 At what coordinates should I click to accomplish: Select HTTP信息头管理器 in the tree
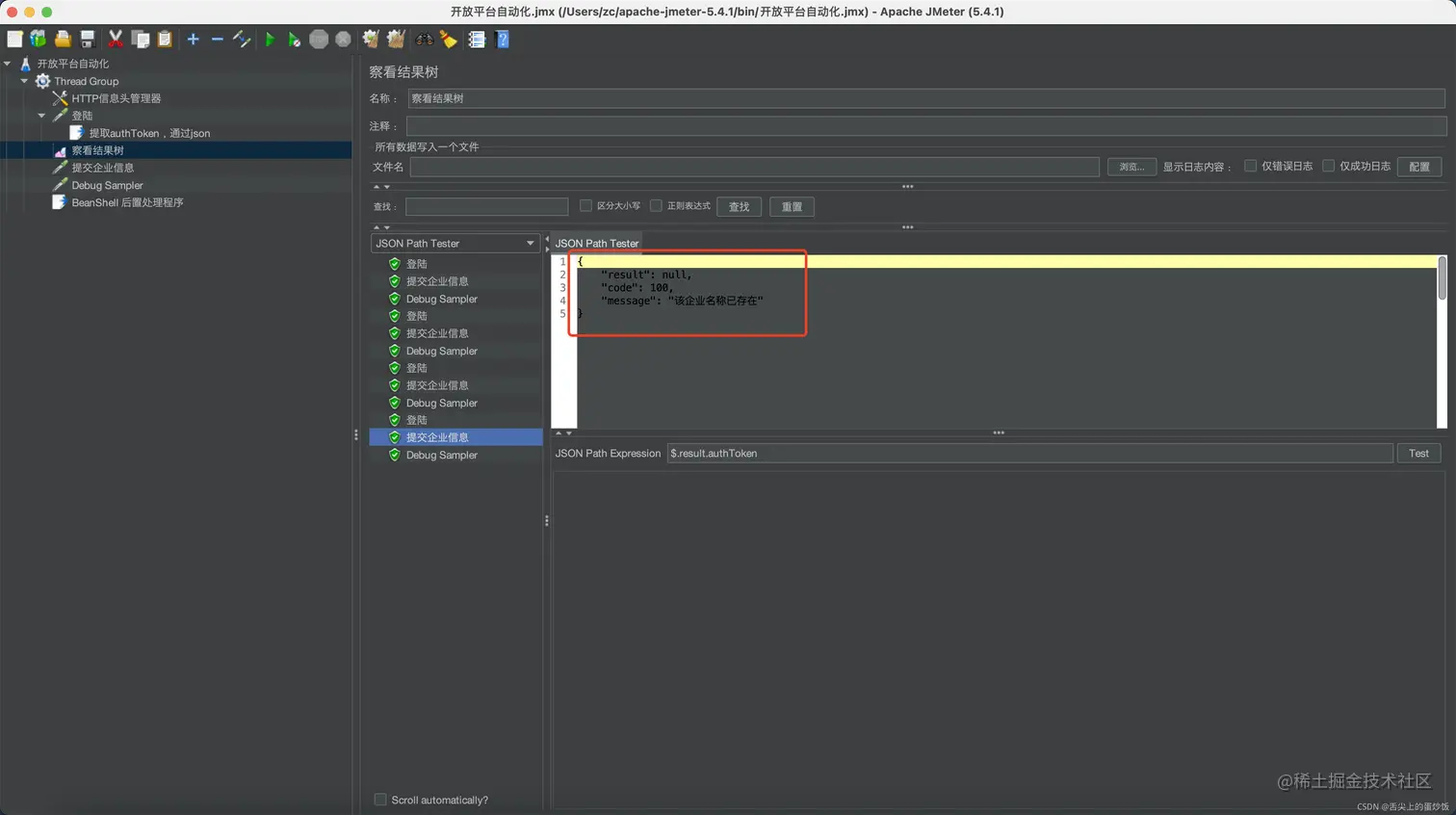click(117, 98)
